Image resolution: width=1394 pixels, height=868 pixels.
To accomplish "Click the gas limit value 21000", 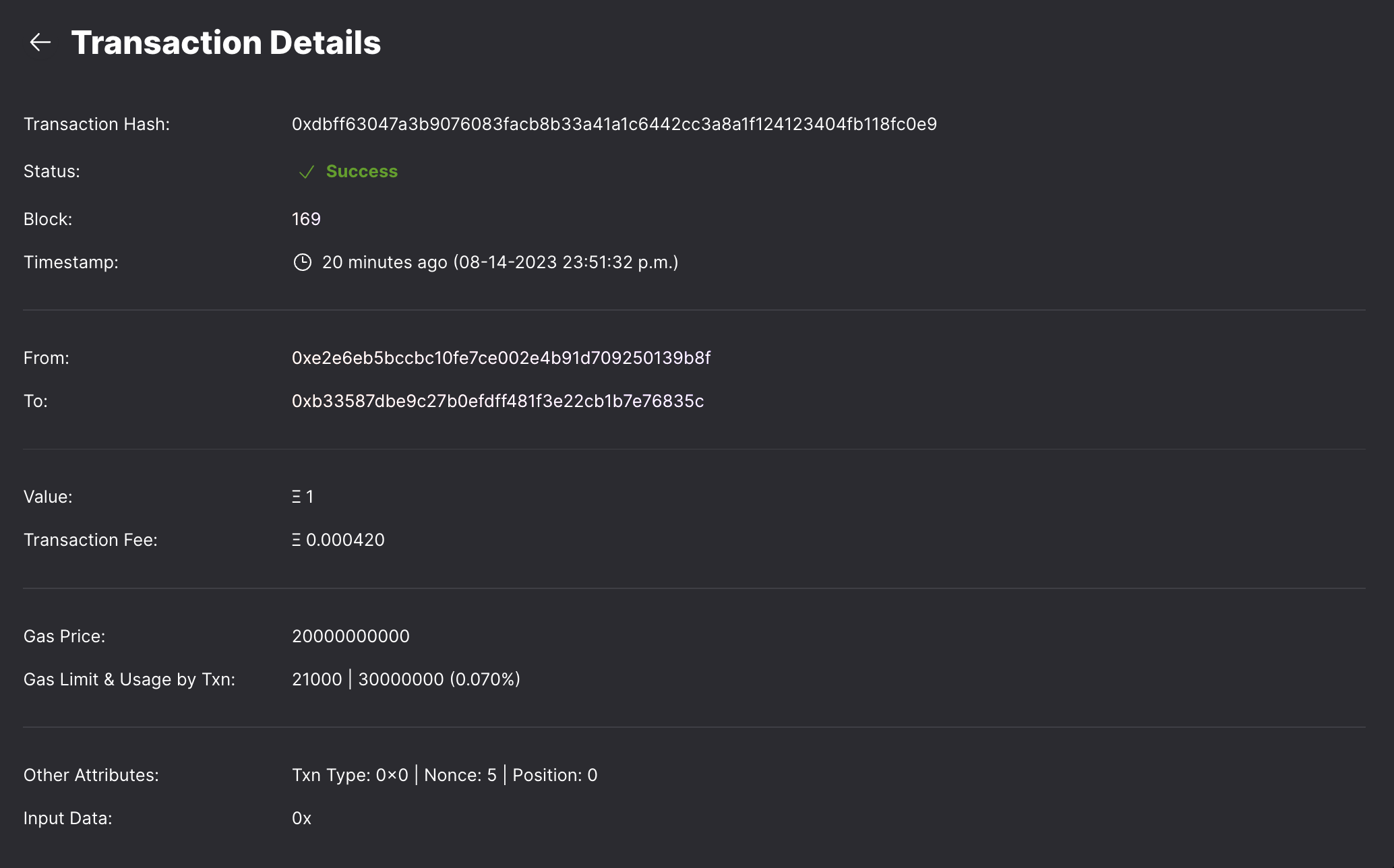I will click(317, 679).
